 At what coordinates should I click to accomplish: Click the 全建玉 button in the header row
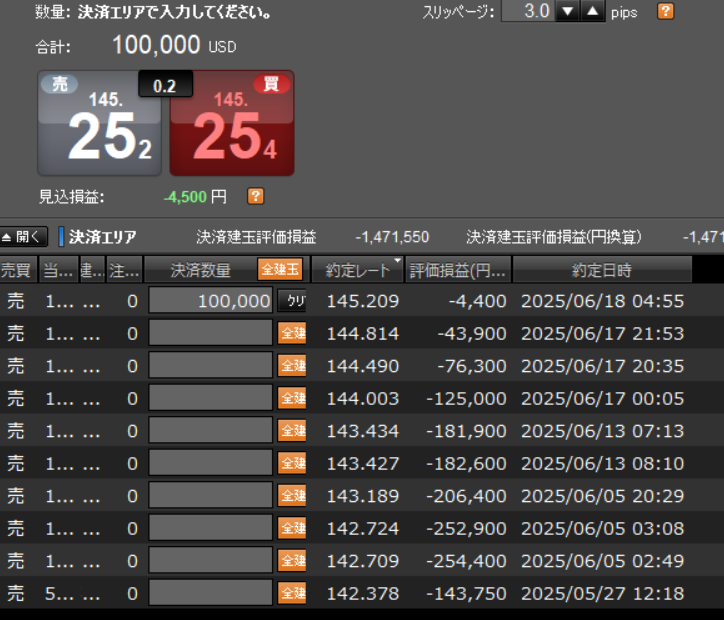tap(279, 270)
